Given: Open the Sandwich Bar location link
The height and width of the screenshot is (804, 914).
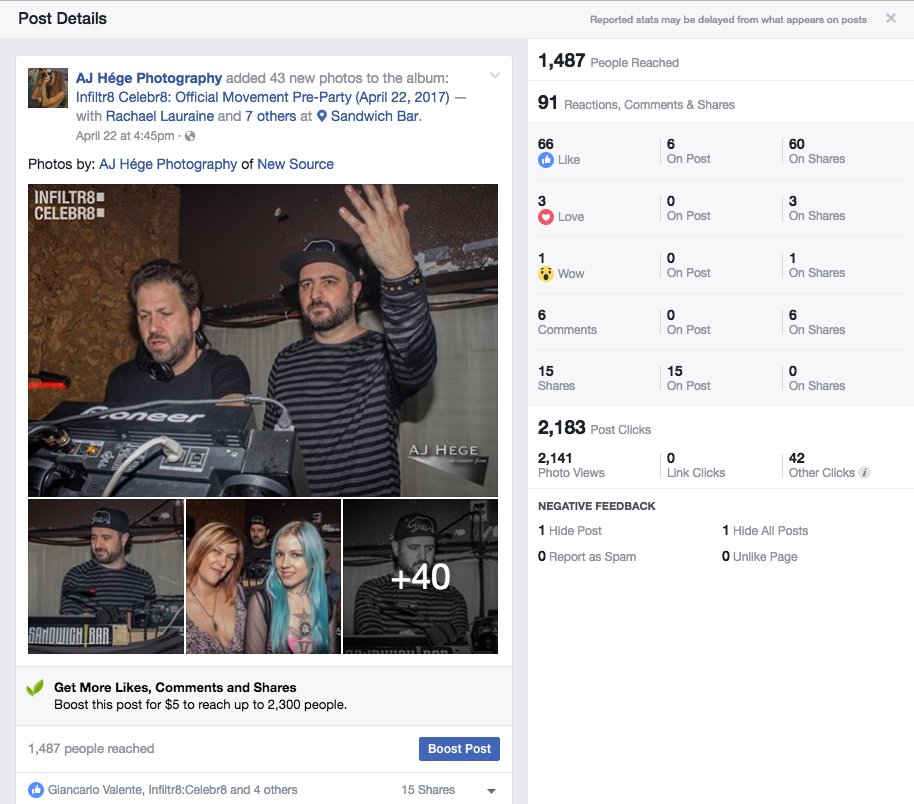Looking at the screenshot, I should click(x=375, y=116).
